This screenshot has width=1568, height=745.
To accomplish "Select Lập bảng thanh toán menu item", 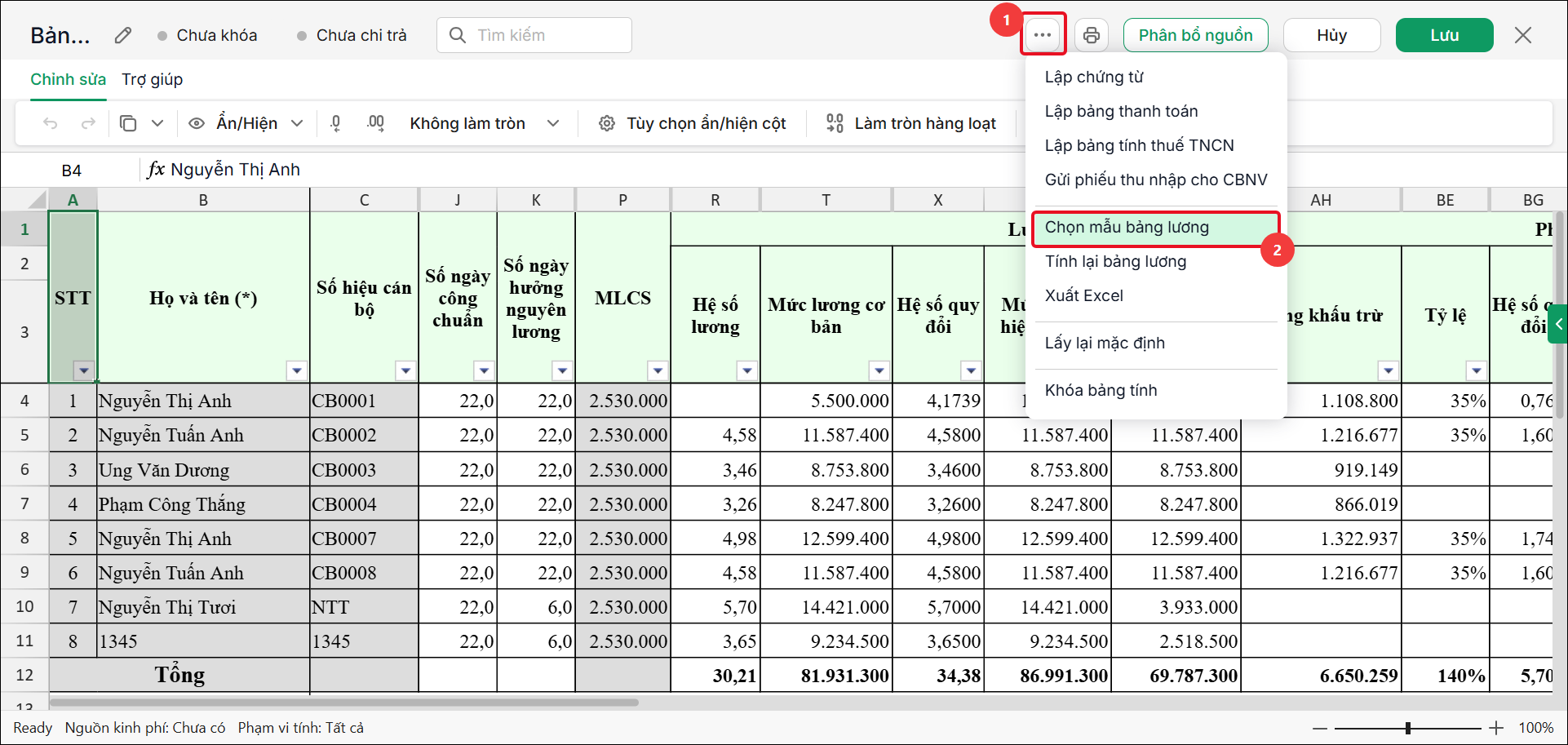I will (1156, 111).
